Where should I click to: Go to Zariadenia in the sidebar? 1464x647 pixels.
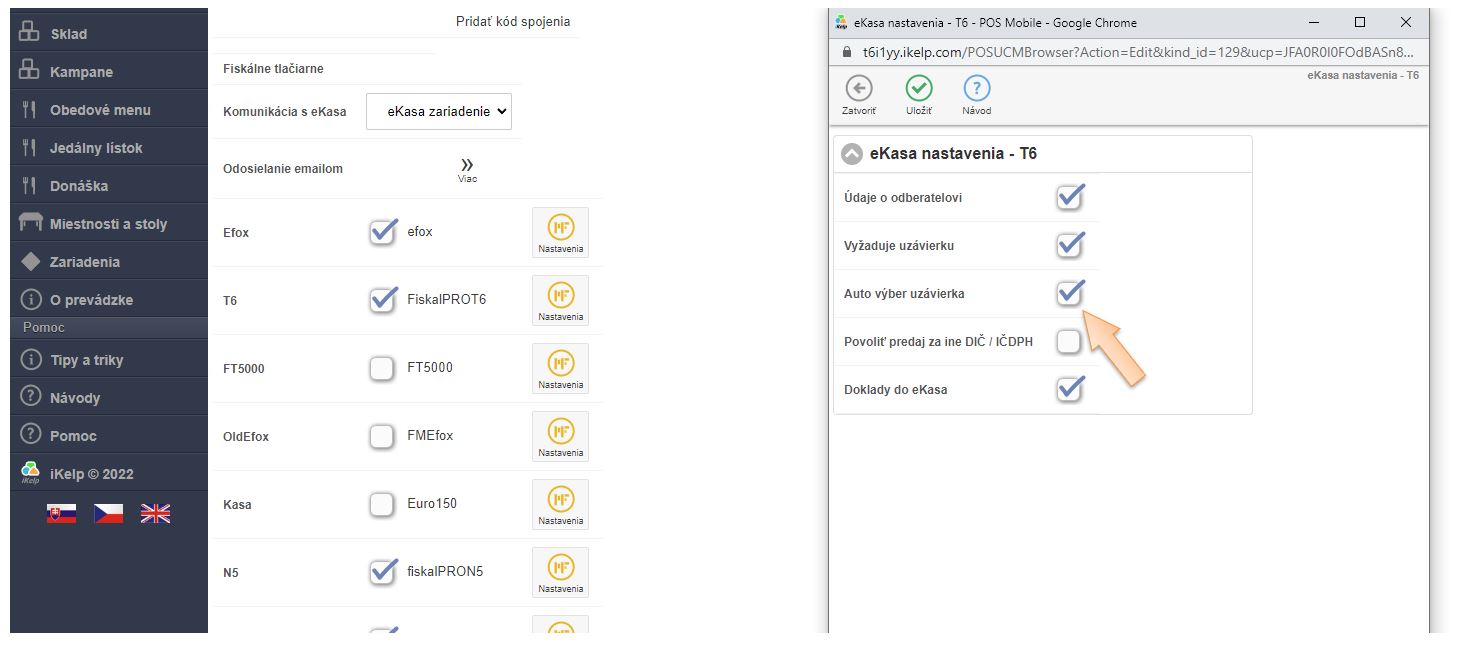(85, 262)
